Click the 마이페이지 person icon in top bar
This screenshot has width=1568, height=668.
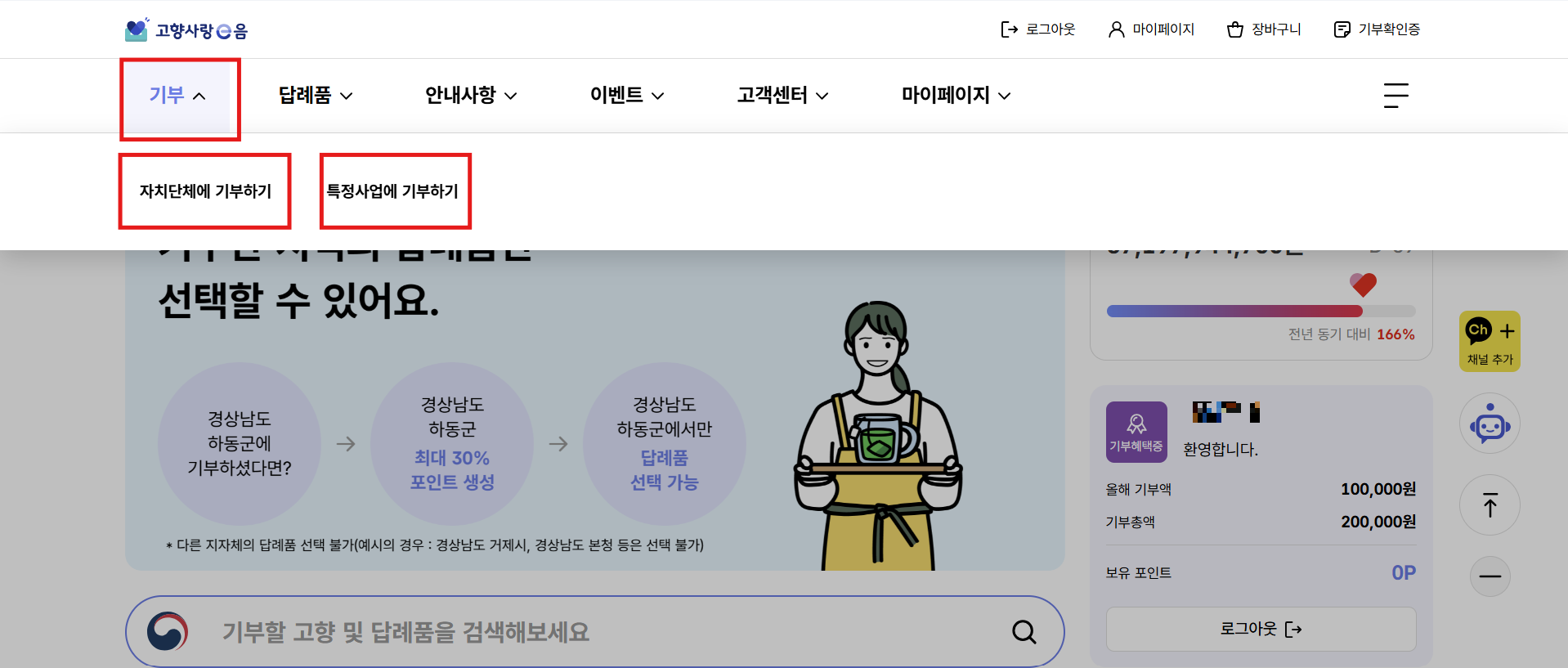tap(1116, 29)
